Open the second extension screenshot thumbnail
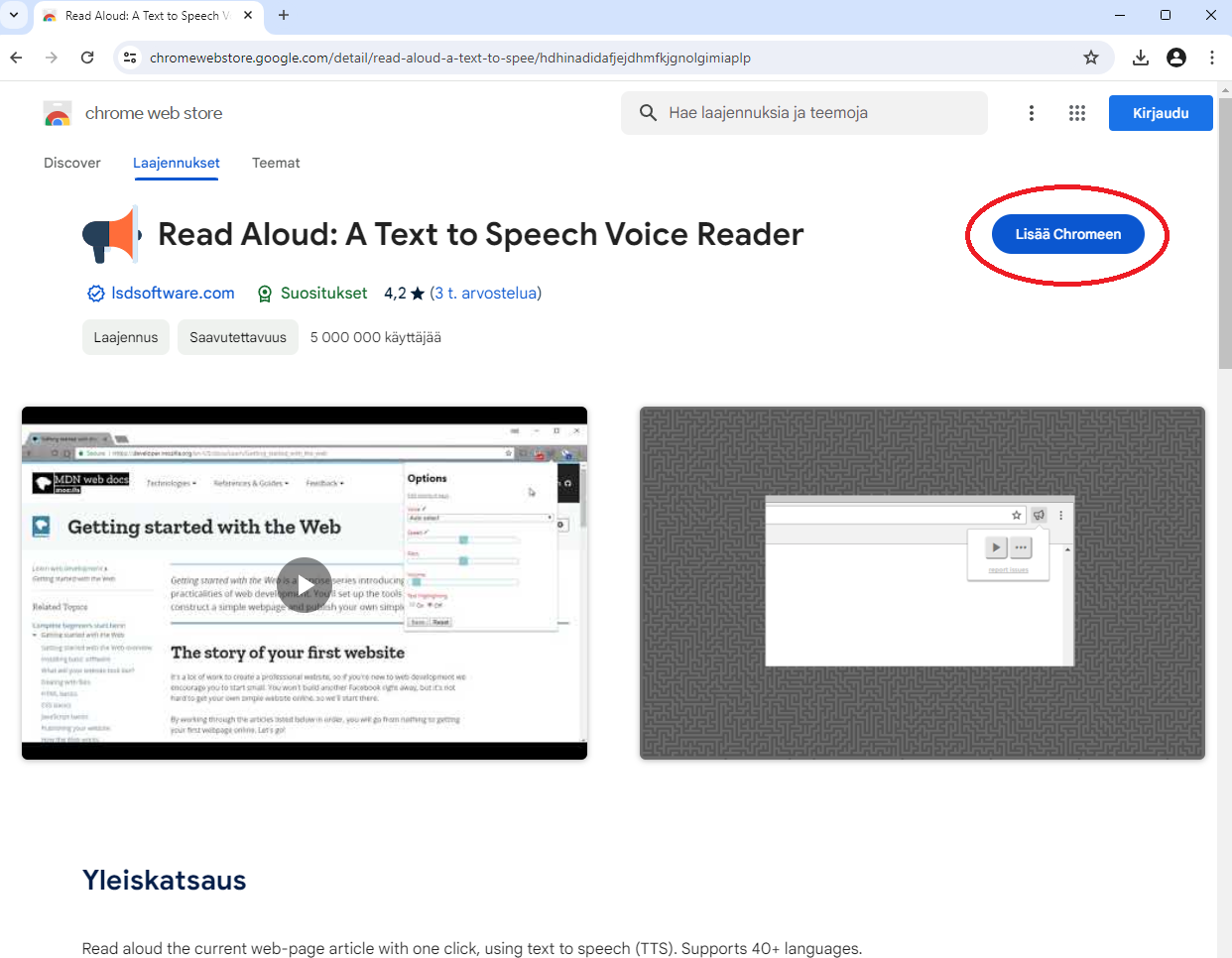The height and width of the screenshot is (958, 1232). [922, 583]
